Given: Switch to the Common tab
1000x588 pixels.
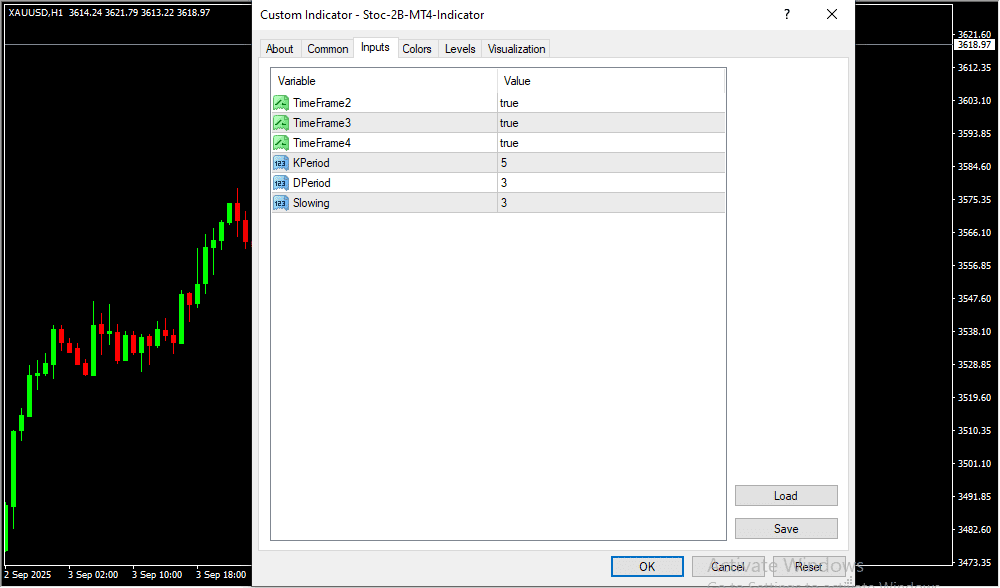Looking at the screenshot, I should click(328, 49).
